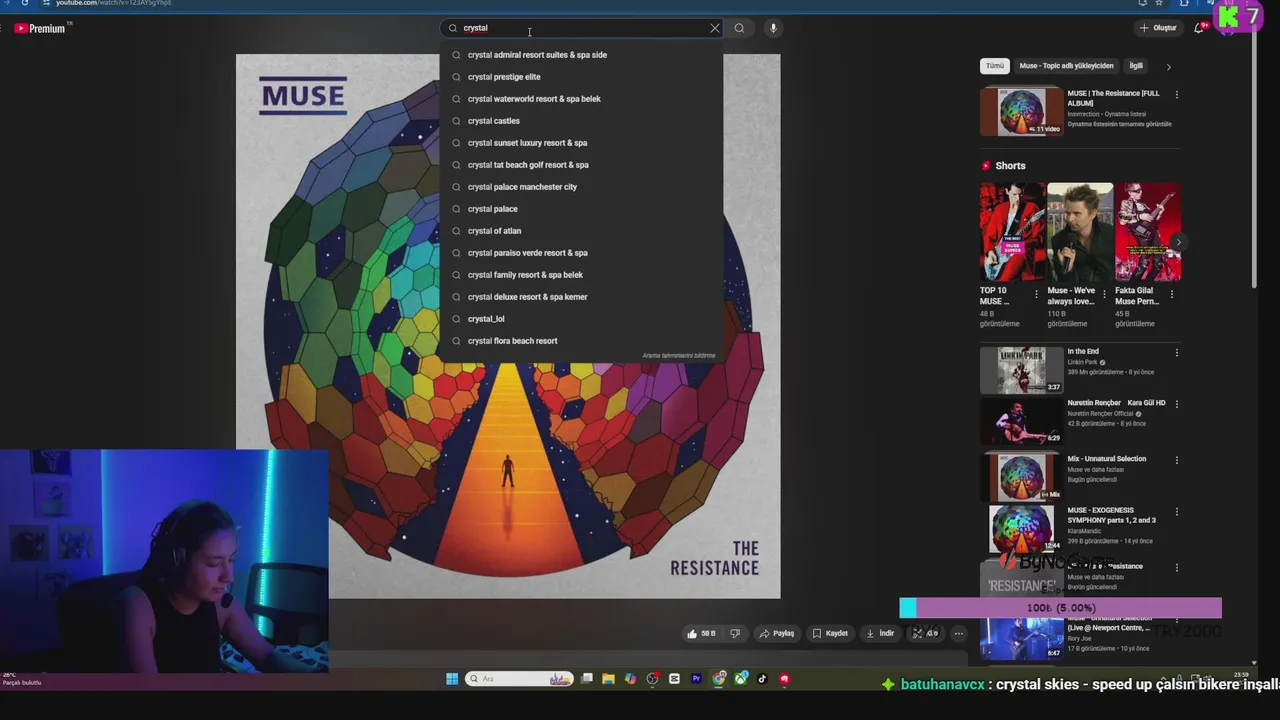
Task: Choose the 'crystal of atlan' suggestion
Action: [x=581, y=231]
